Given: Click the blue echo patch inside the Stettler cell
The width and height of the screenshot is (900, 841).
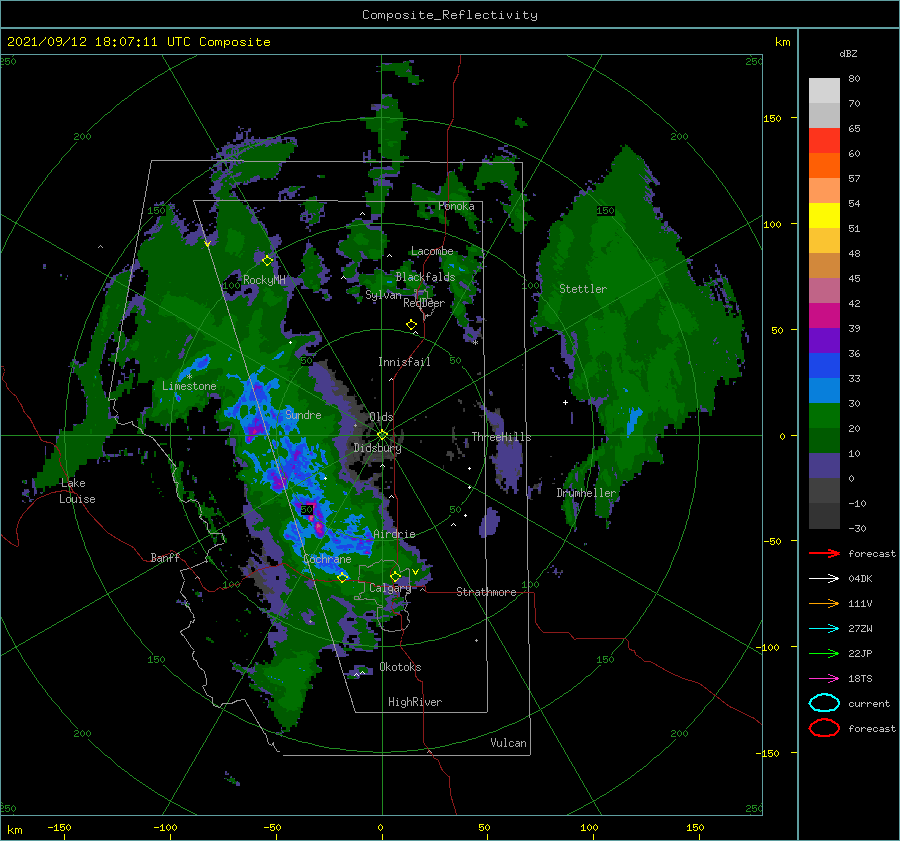Looking at the screenshot, I should 634,419.
